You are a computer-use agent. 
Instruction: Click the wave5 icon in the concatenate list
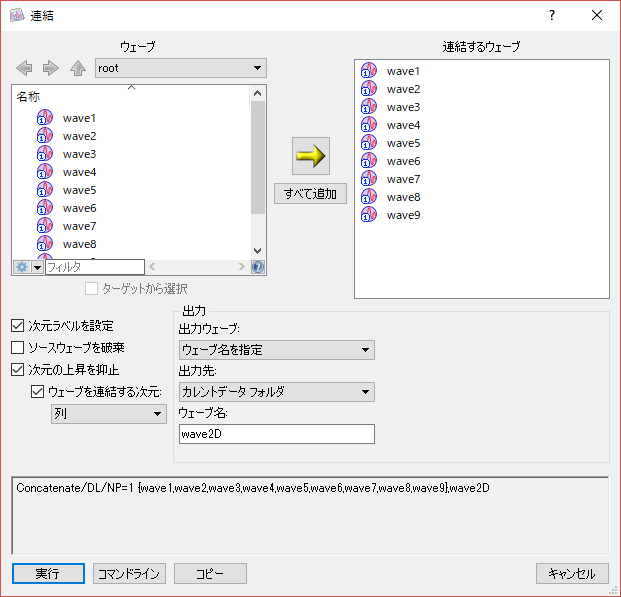pos(369,143)
